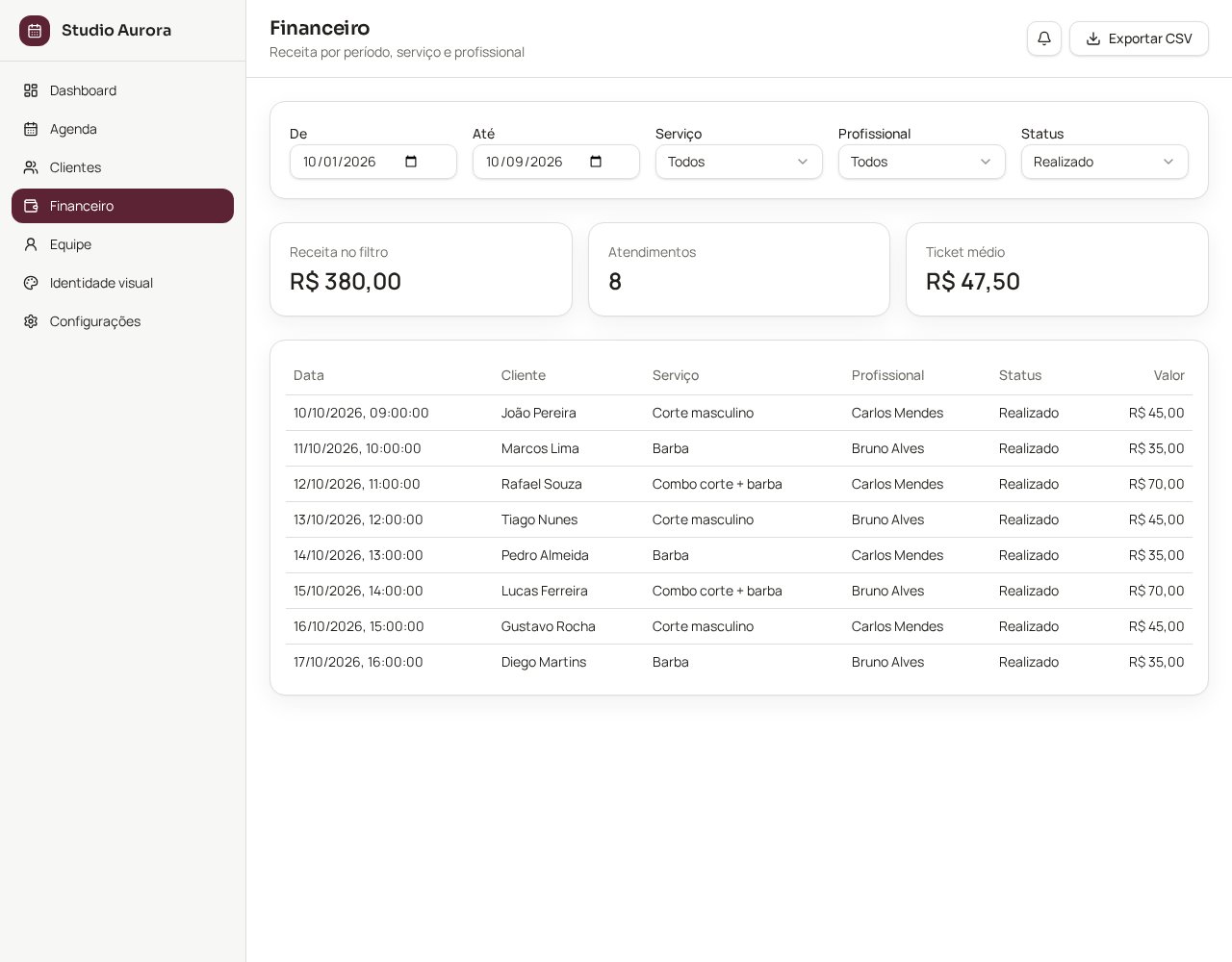Screen dimensions: 1232x962
Task: Open the De date picker calendar icon
Action: point(411,162)
